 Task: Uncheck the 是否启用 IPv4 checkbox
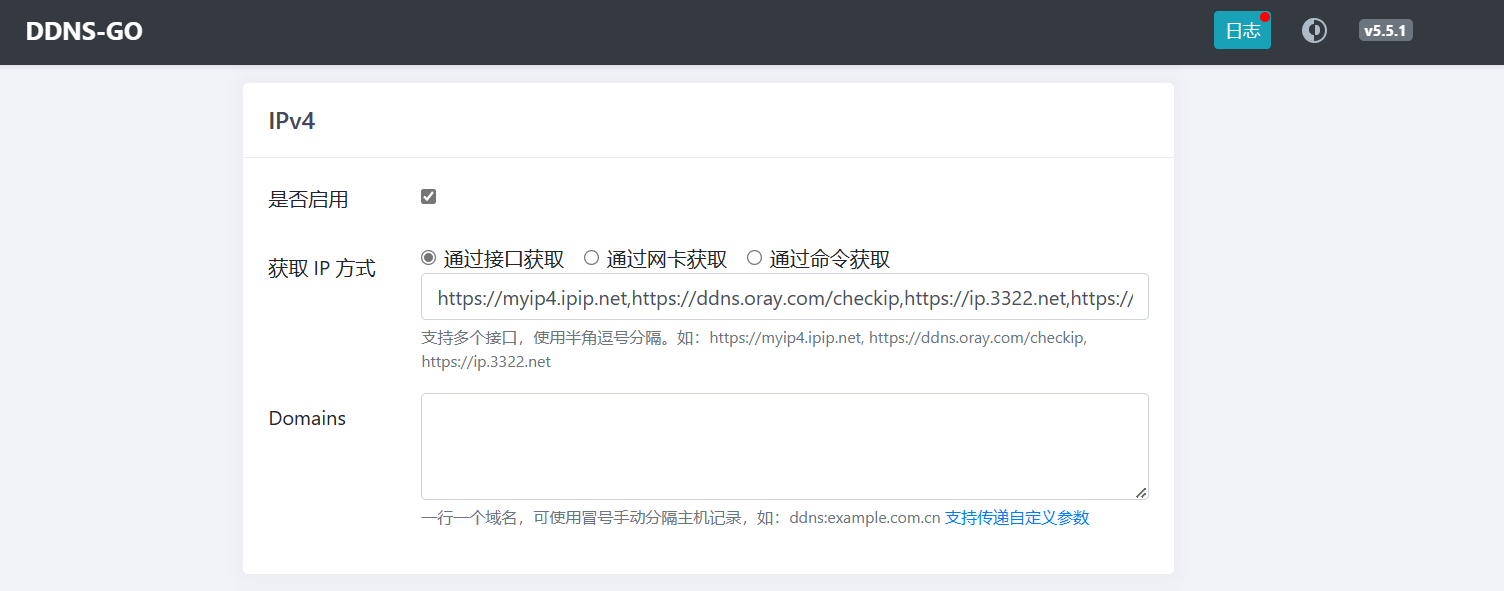click(x=428, y=197)
